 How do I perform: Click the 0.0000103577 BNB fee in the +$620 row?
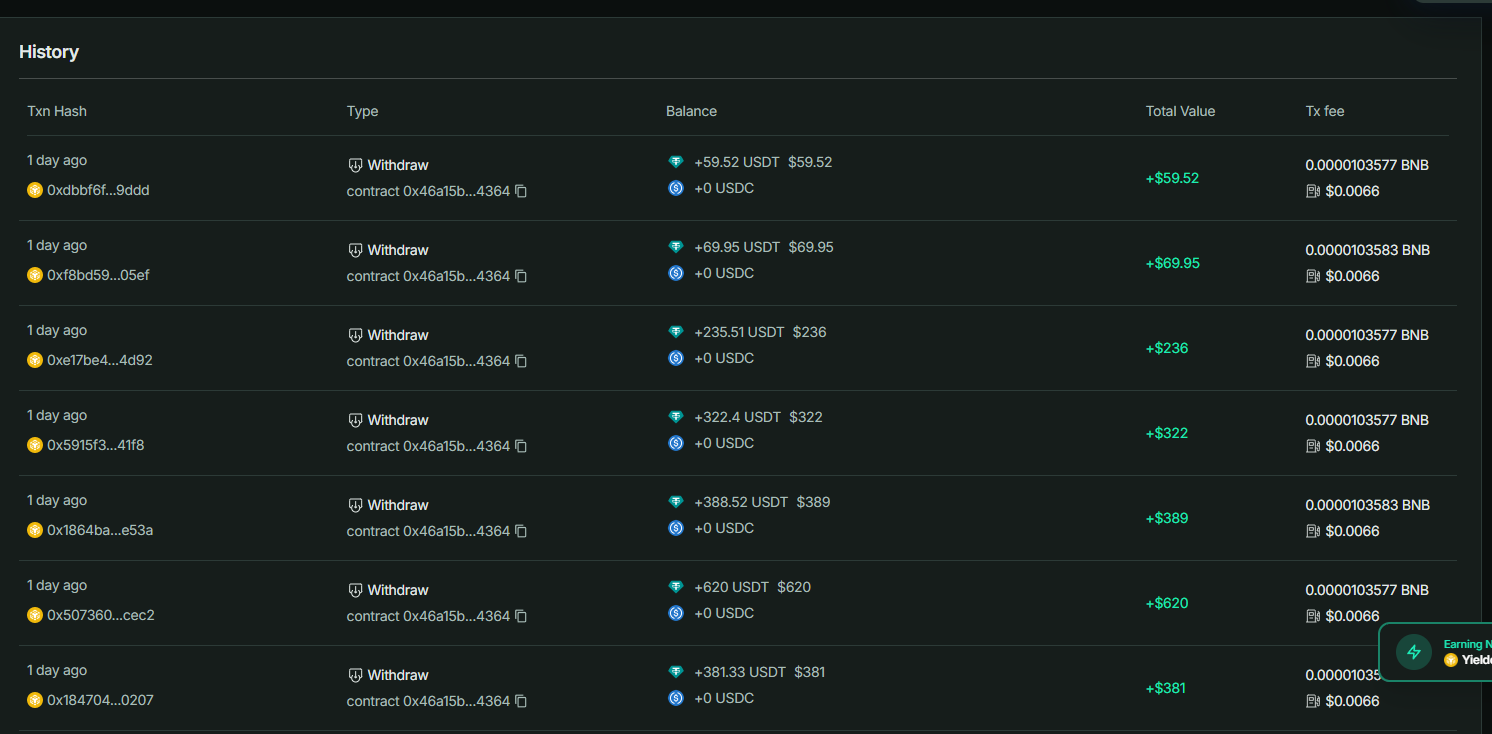pyautogui.click(x=1367, y=590)
